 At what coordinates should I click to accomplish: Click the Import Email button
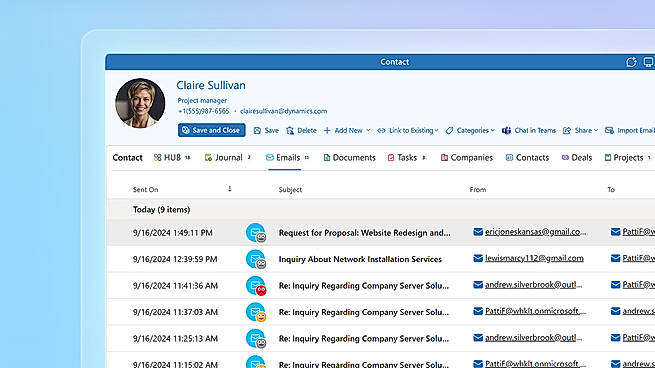(630, 130)
